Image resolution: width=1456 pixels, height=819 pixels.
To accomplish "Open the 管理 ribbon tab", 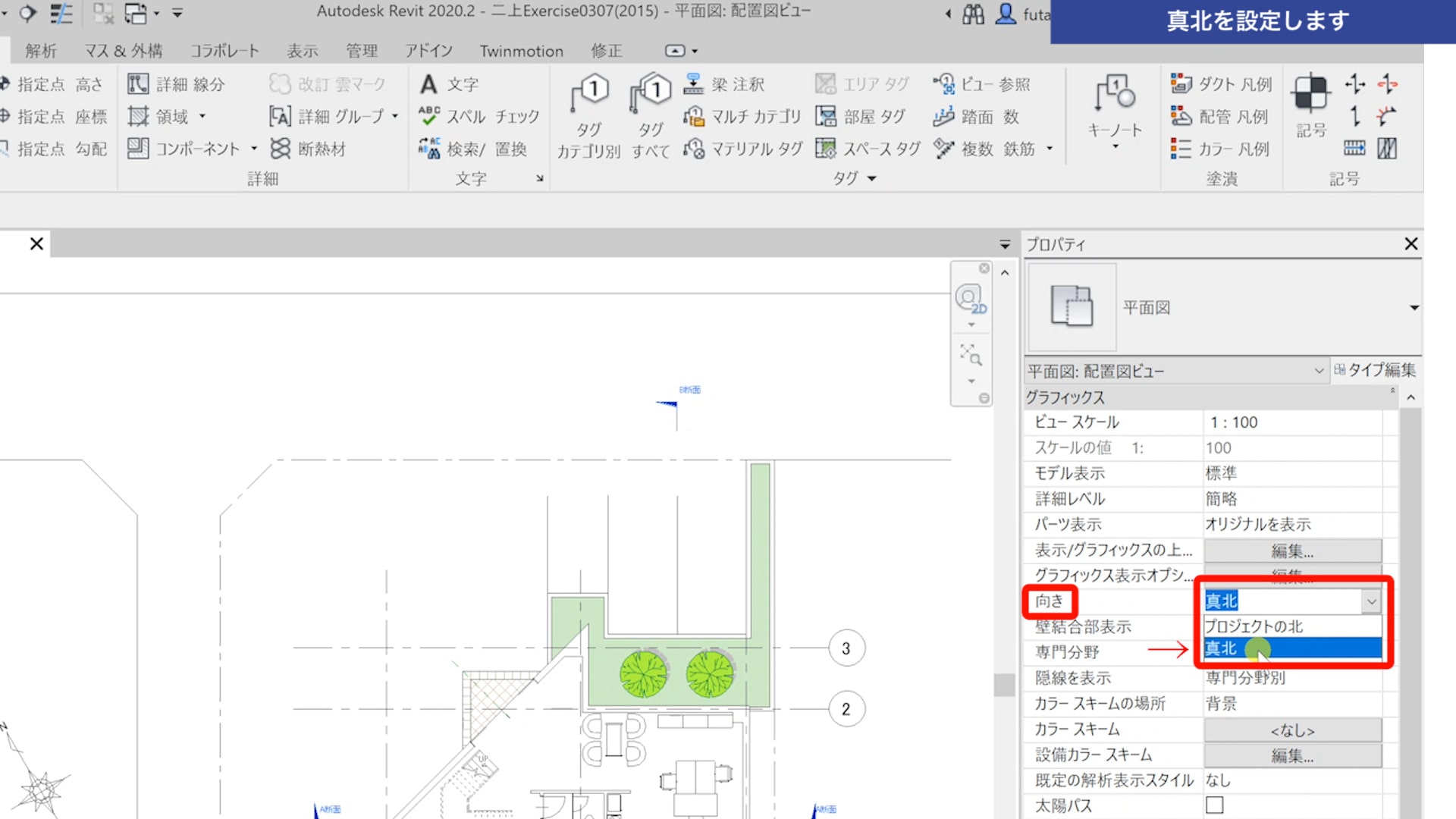I will click(x=362, y=51).
